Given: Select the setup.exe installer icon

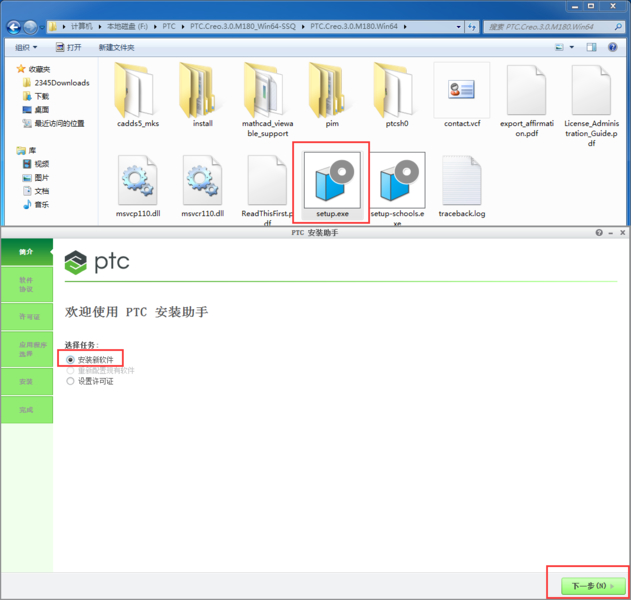Looking at the screenshot, I should tap(332, 180).
